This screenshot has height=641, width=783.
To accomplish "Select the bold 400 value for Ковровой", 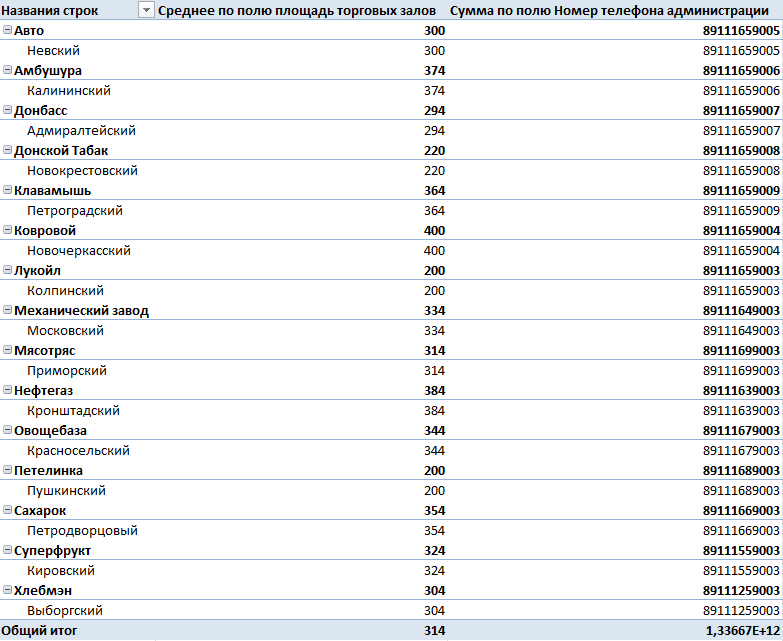I will click(x=434, y=230).
